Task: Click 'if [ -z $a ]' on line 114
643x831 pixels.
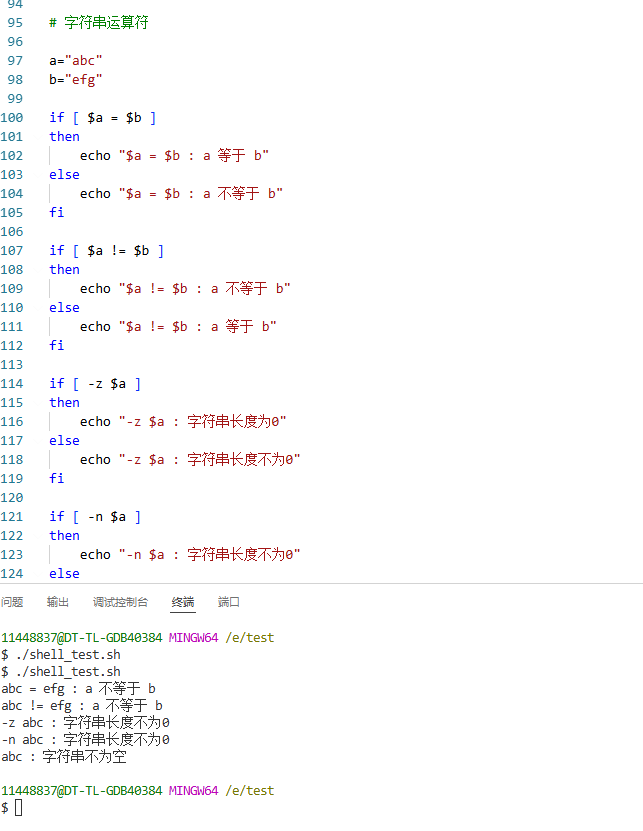Action: [x=95, y=384]
